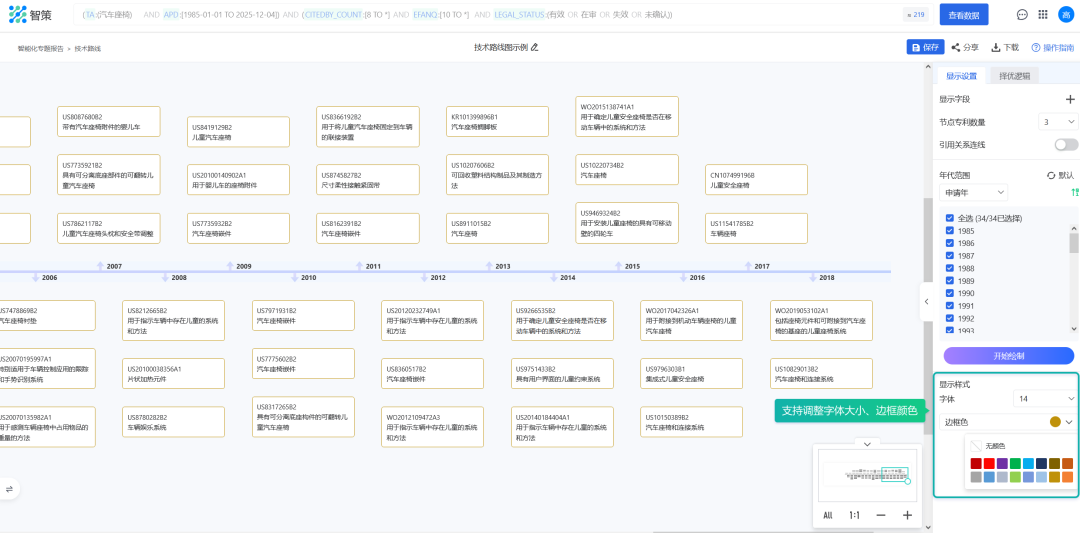Click the 智策 logo icon
This screenshot has height=533, width=1080.
17,14
